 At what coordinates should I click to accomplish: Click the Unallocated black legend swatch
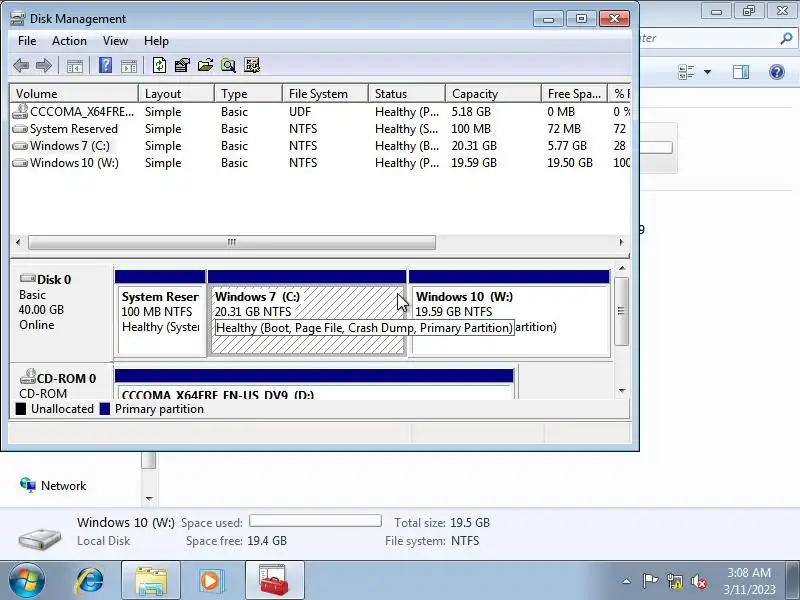point(20,409)
